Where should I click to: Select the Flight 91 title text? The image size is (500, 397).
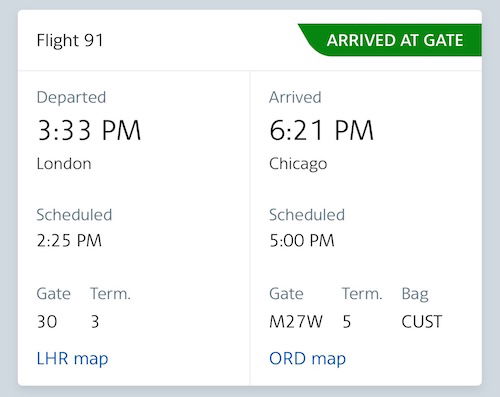pos(70,41)
